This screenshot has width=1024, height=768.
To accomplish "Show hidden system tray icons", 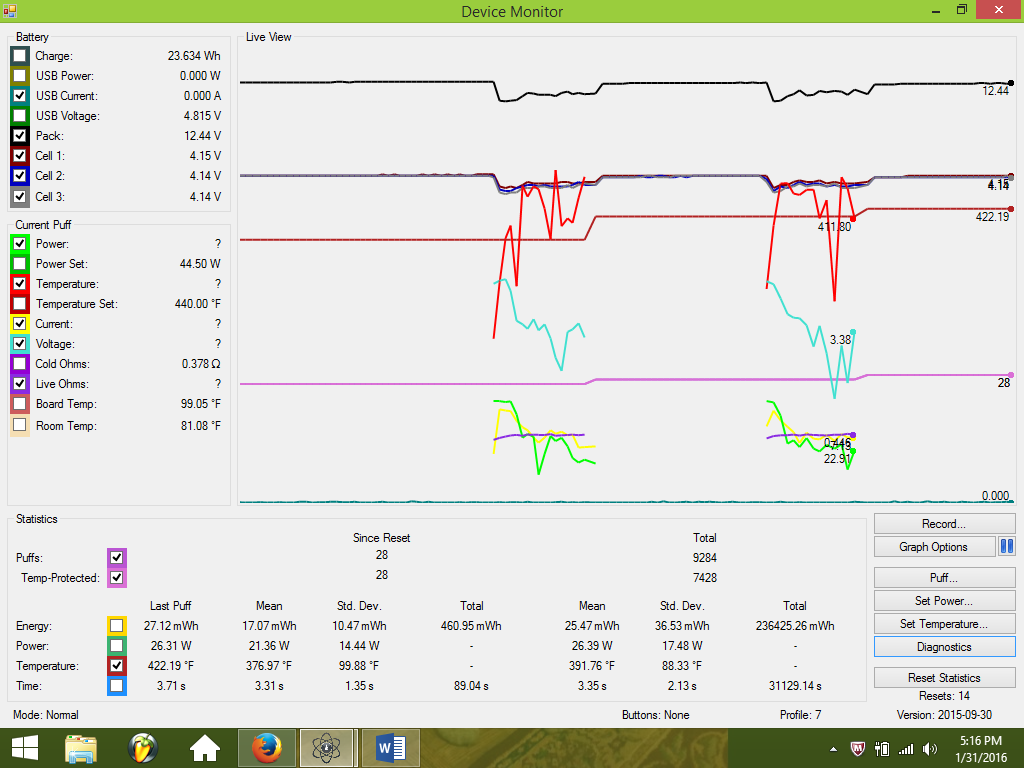I will point(834,748).
